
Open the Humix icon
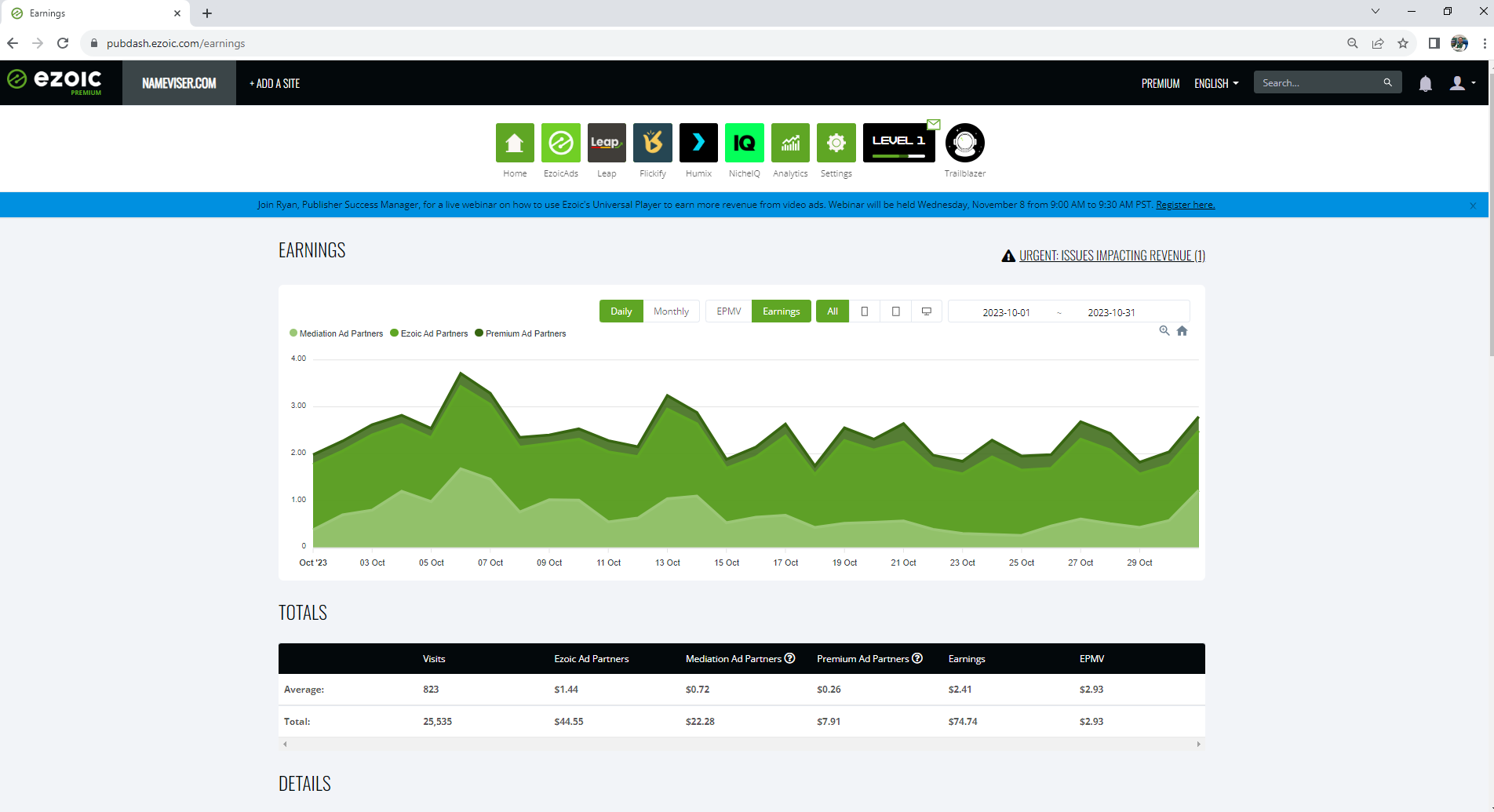(x=698, y=143)
